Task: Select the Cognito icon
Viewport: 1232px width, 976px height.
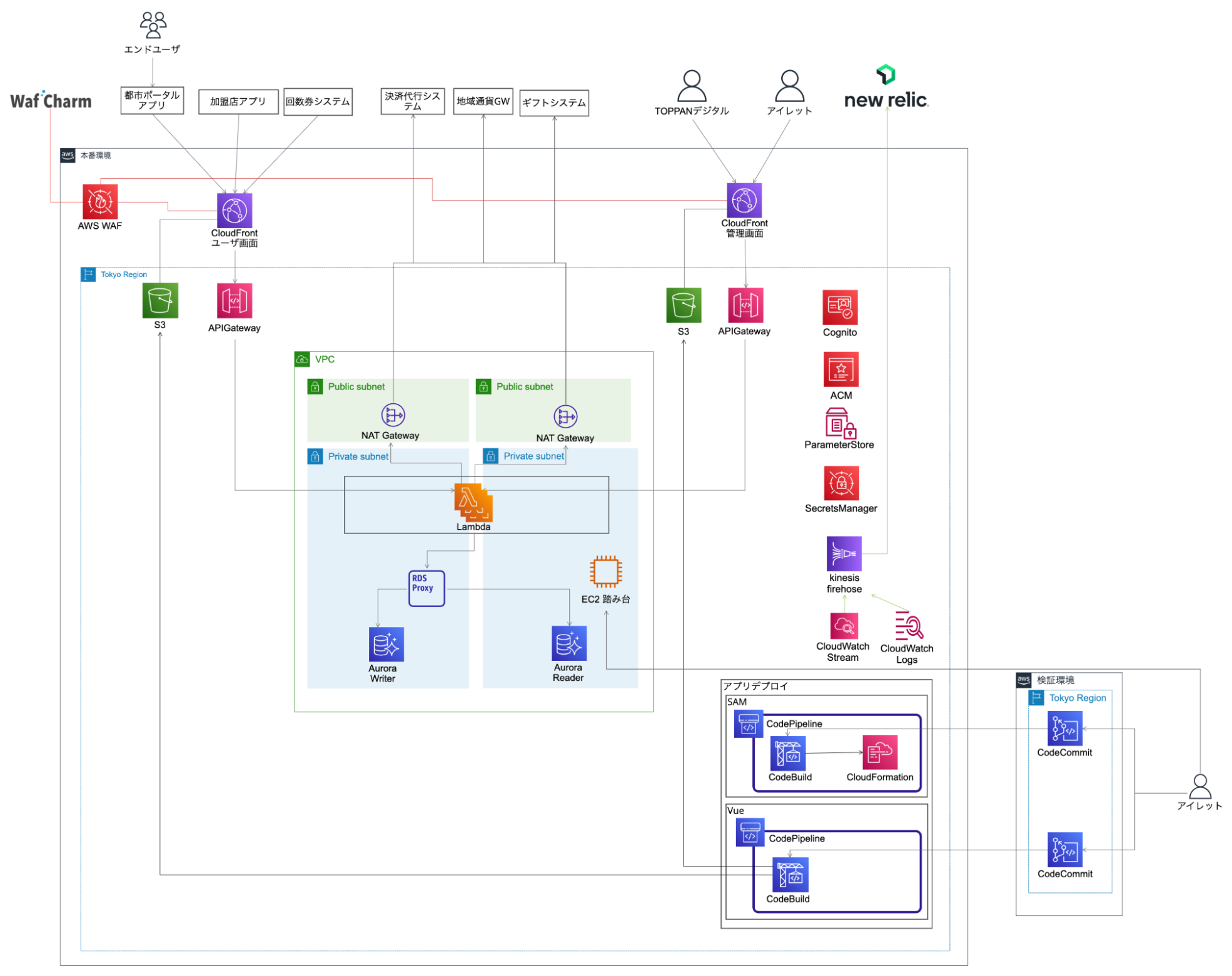Action: point(840,308)
